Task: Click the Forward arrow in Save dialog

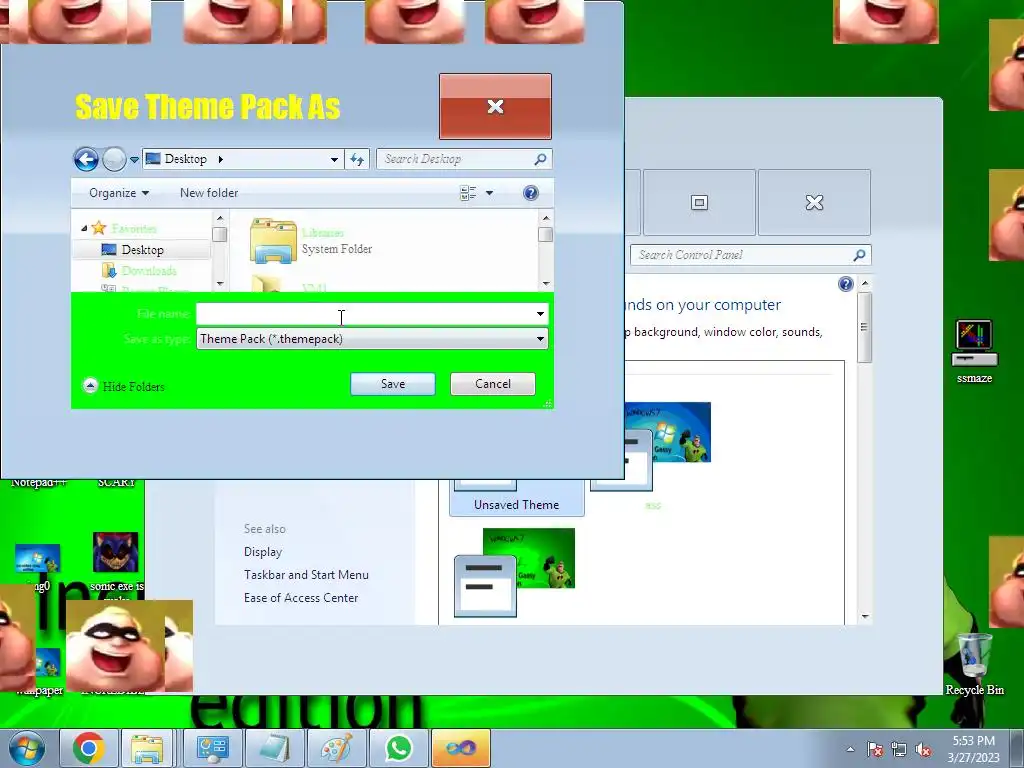Action: point(114,159)
